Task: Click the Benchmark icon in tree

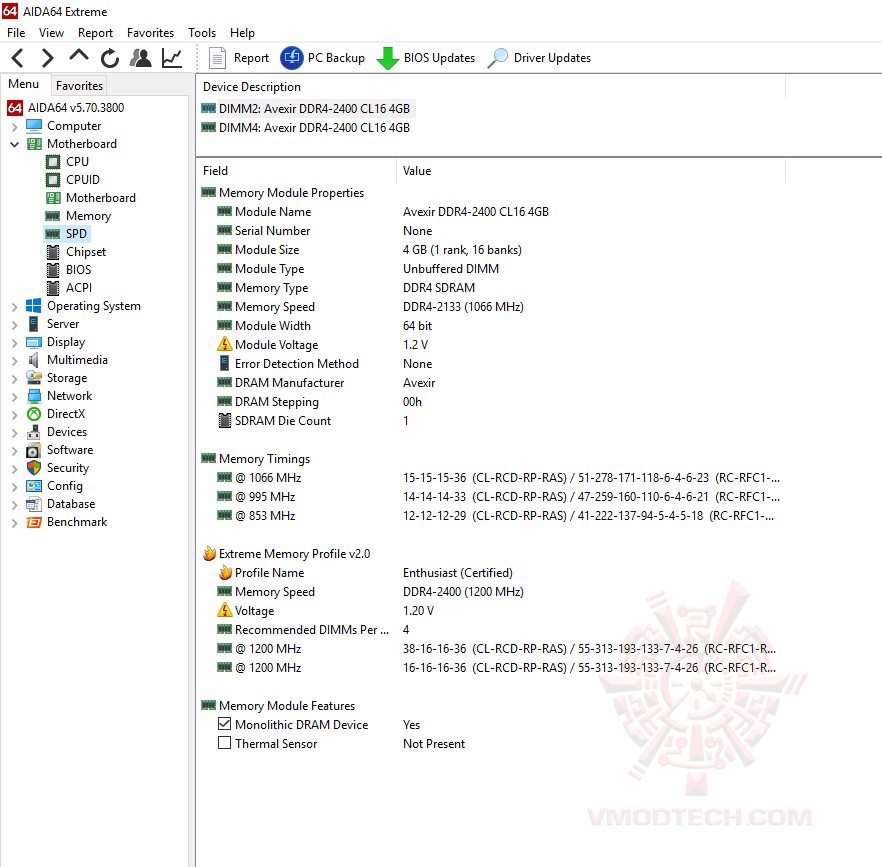Action: click(34, 522)
